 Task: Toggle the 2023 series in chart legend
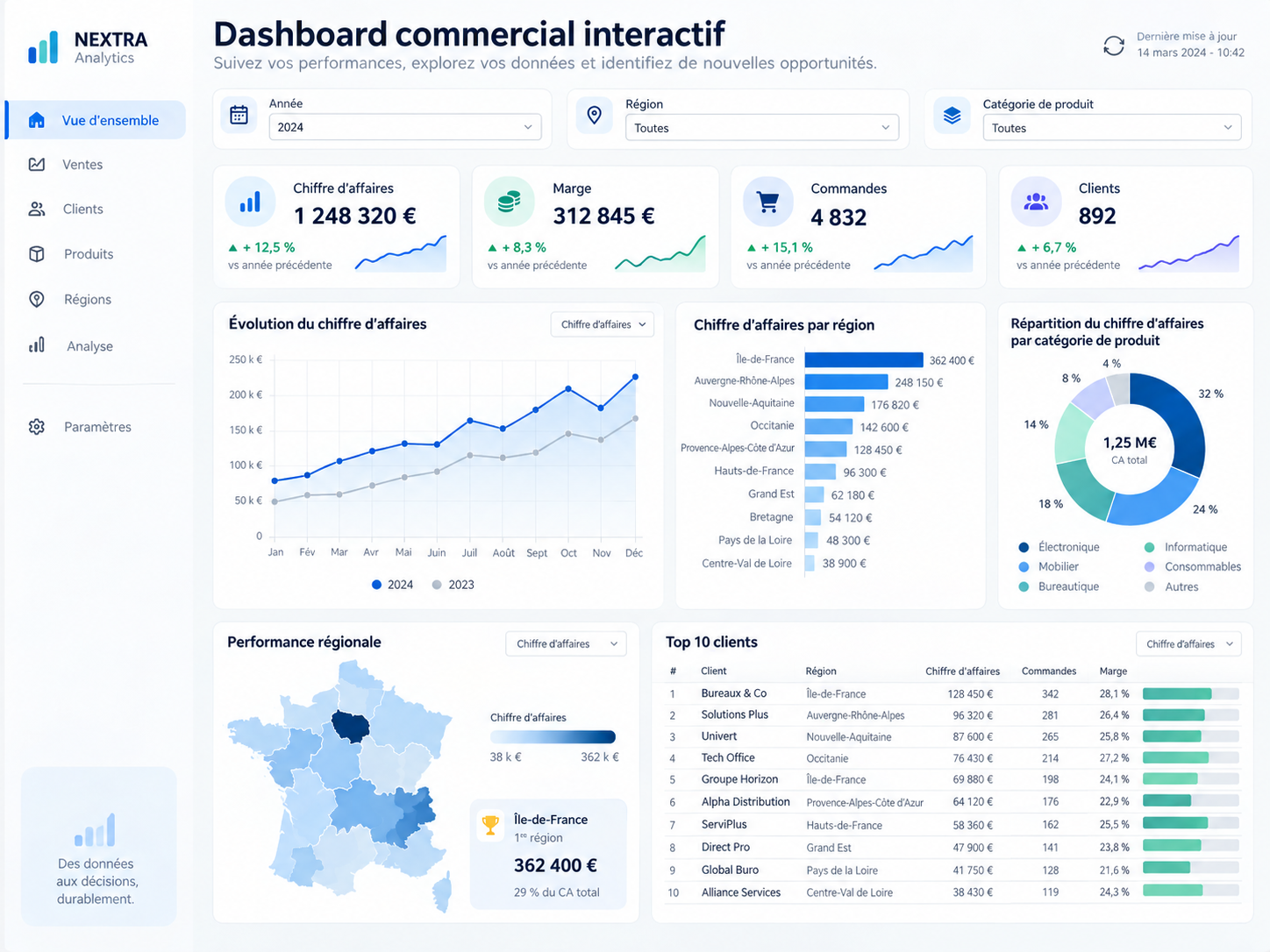453,585
